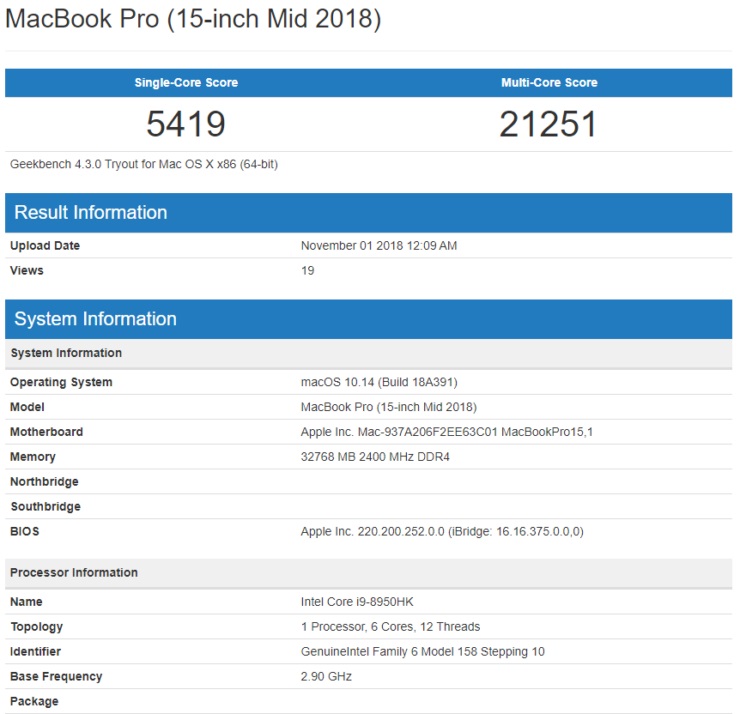Click the GenuineIntel Family 6 identifier value
This screenshot has width=740, height=714.
(423, 652)
